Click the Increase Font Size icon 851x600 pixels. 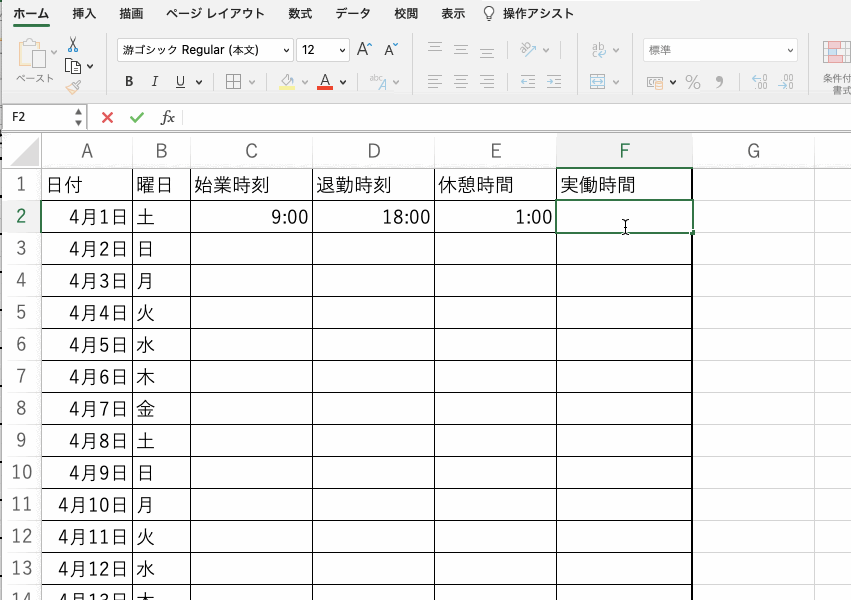pos(365,49)
